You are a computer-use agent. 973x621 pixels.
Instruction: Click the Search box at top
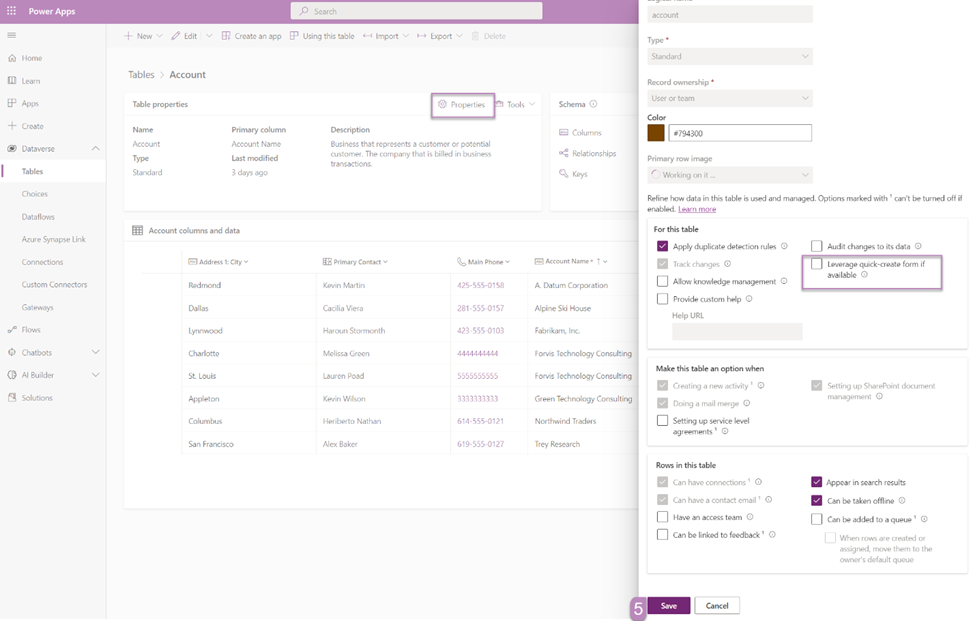click(416, 11)
